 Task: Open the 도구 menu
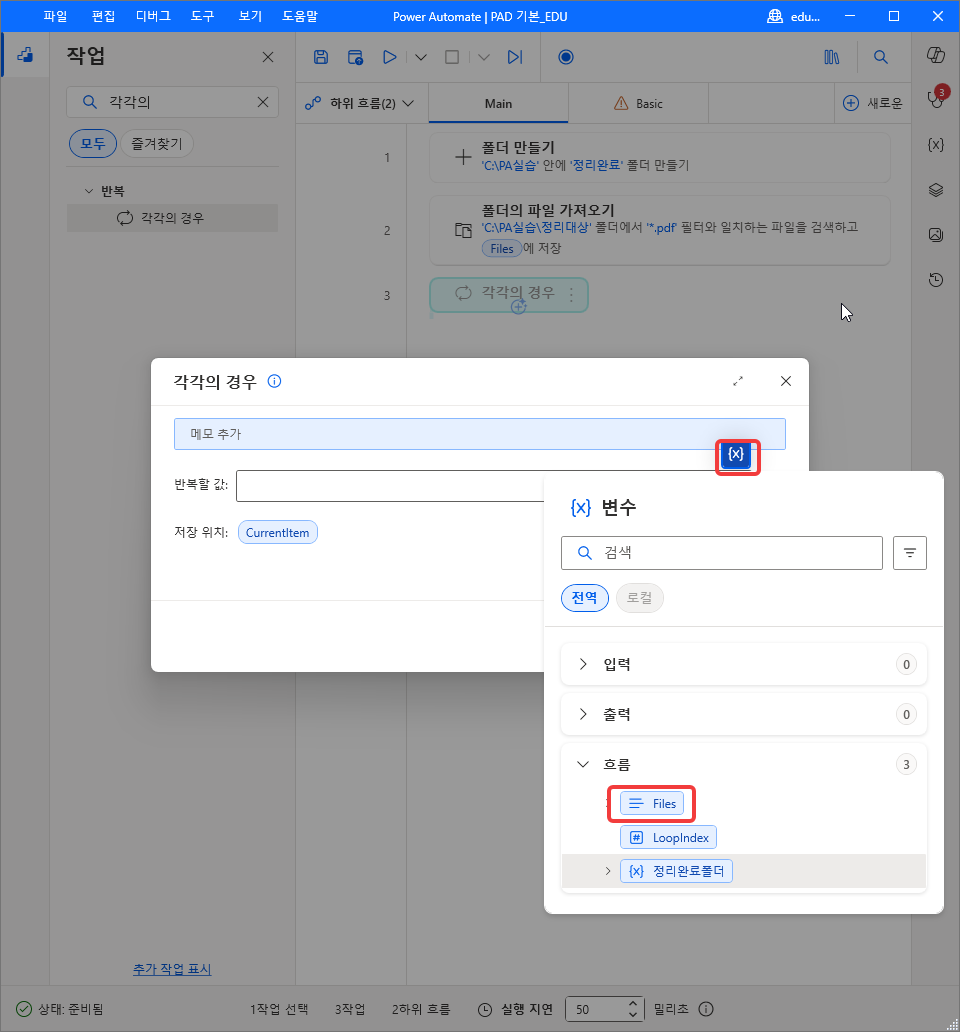[x=203, y=16]
